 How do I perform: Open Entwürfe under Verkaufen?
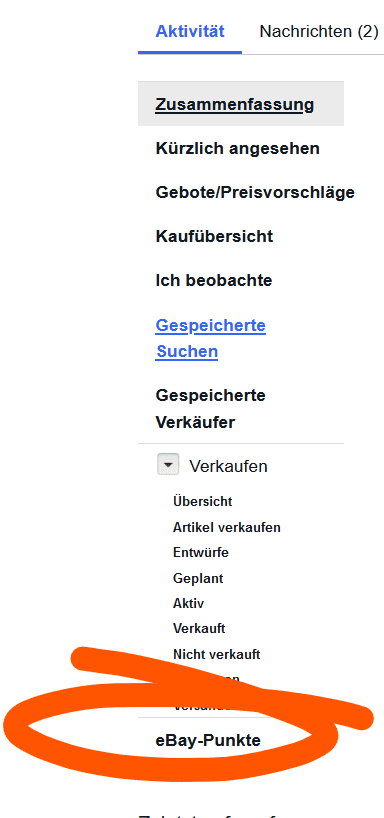point(201,552)
